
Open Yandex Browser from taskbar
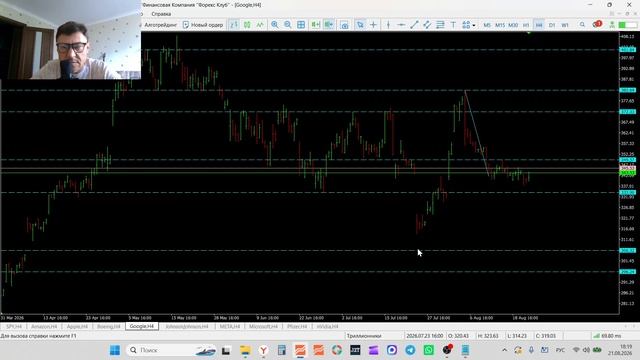(x=263, y=350)
